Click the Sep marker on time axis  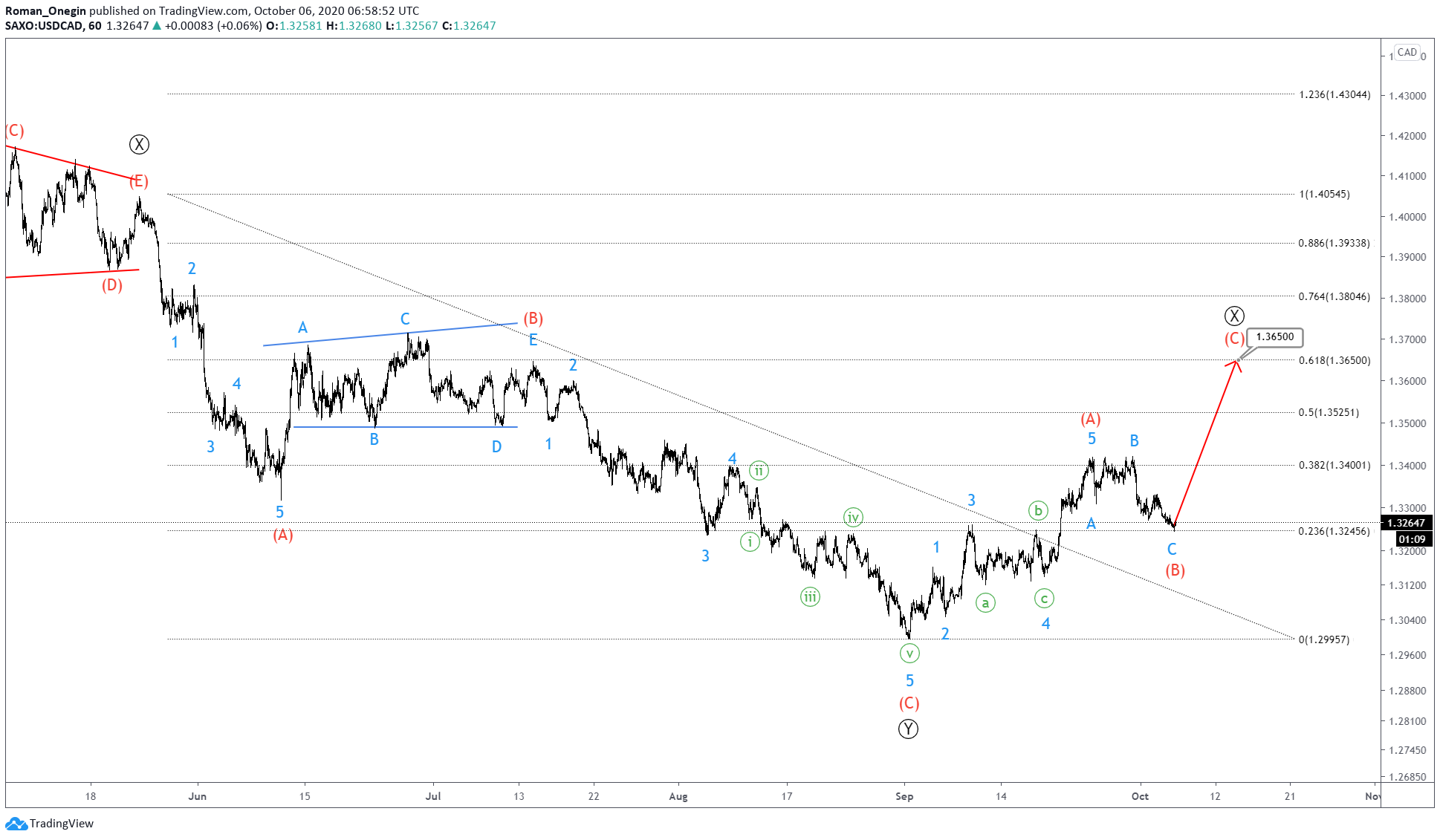904,796
